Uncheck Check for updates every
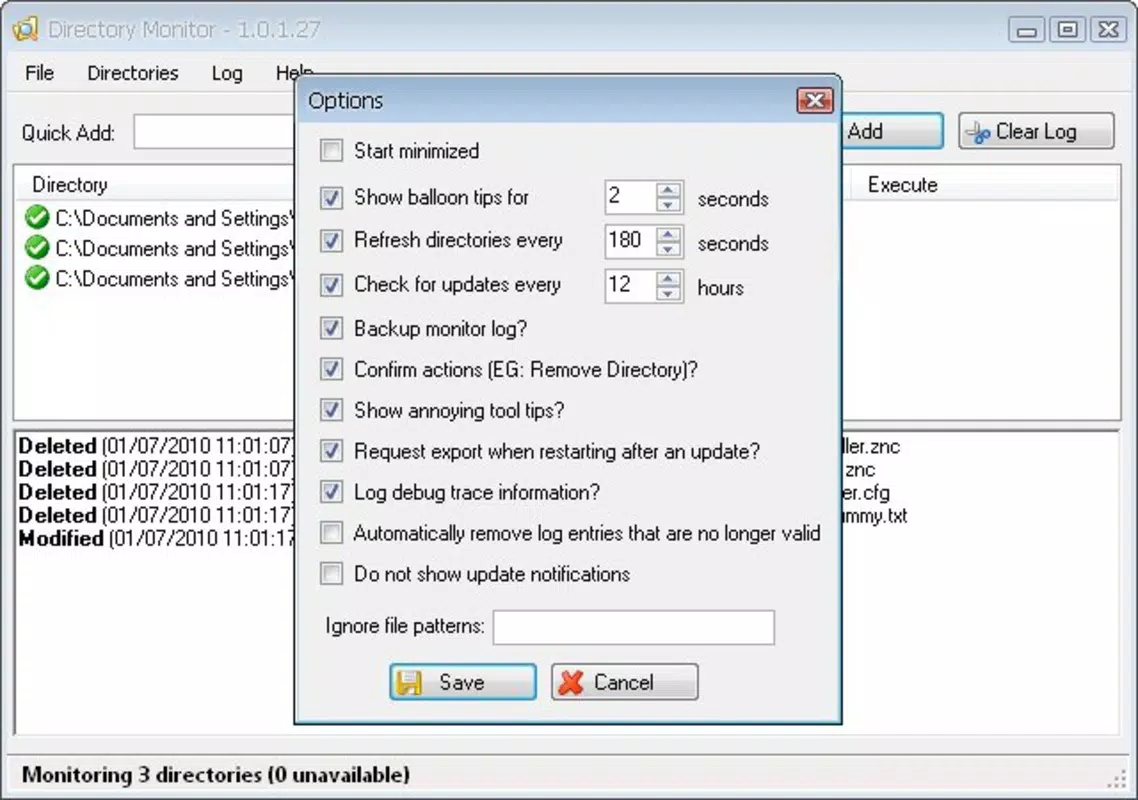 (x=332, y=285)
